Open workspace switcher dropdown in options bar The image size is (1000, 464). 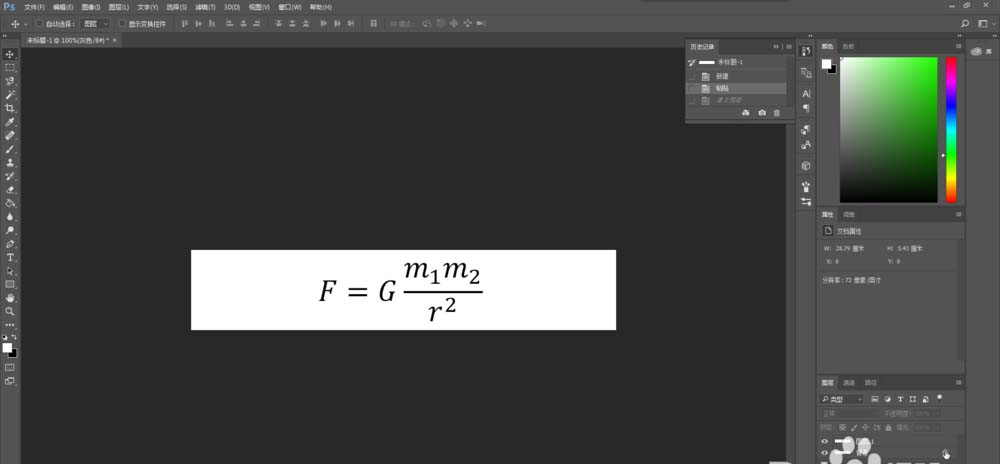[985, 23]
